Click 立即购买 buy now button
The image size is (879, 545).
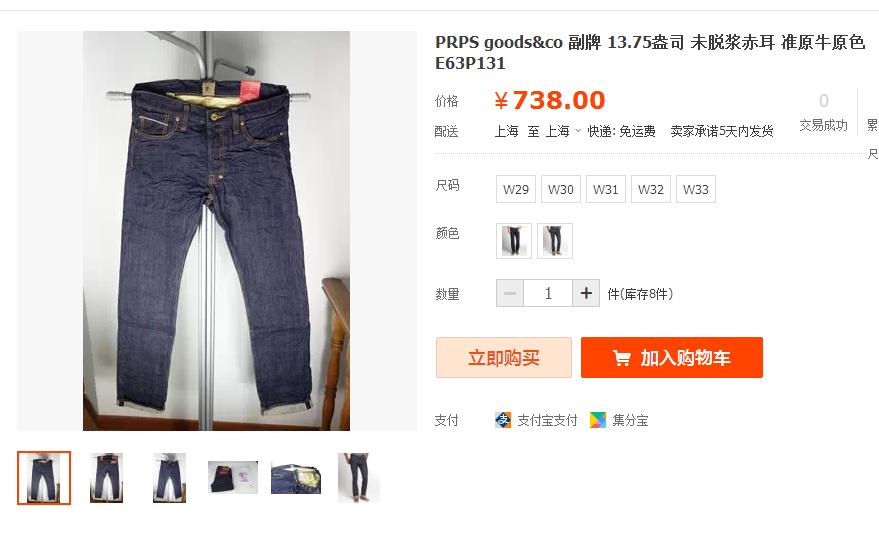pos(503,357)
